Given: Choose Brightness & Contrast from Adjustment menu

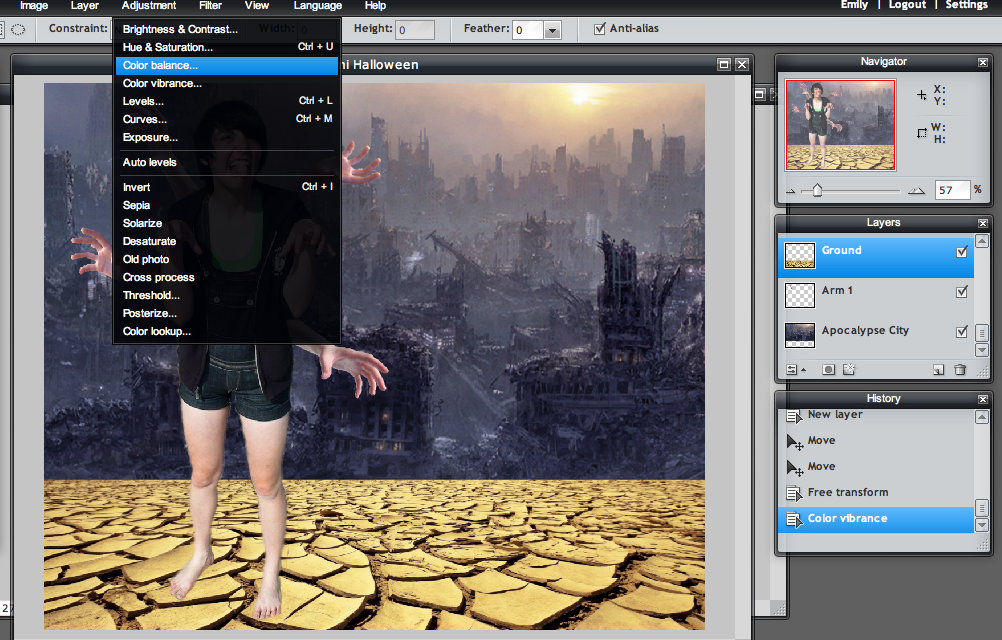Looking at the screenshot, I should (x=227, y=29).
